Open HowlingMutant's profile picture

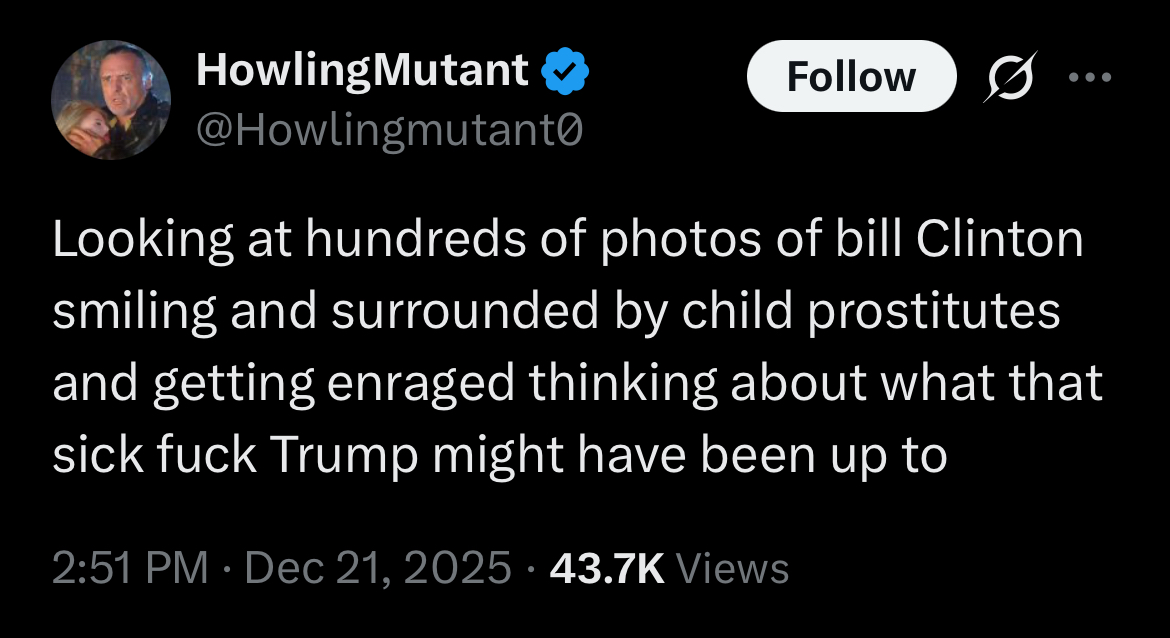111,100
